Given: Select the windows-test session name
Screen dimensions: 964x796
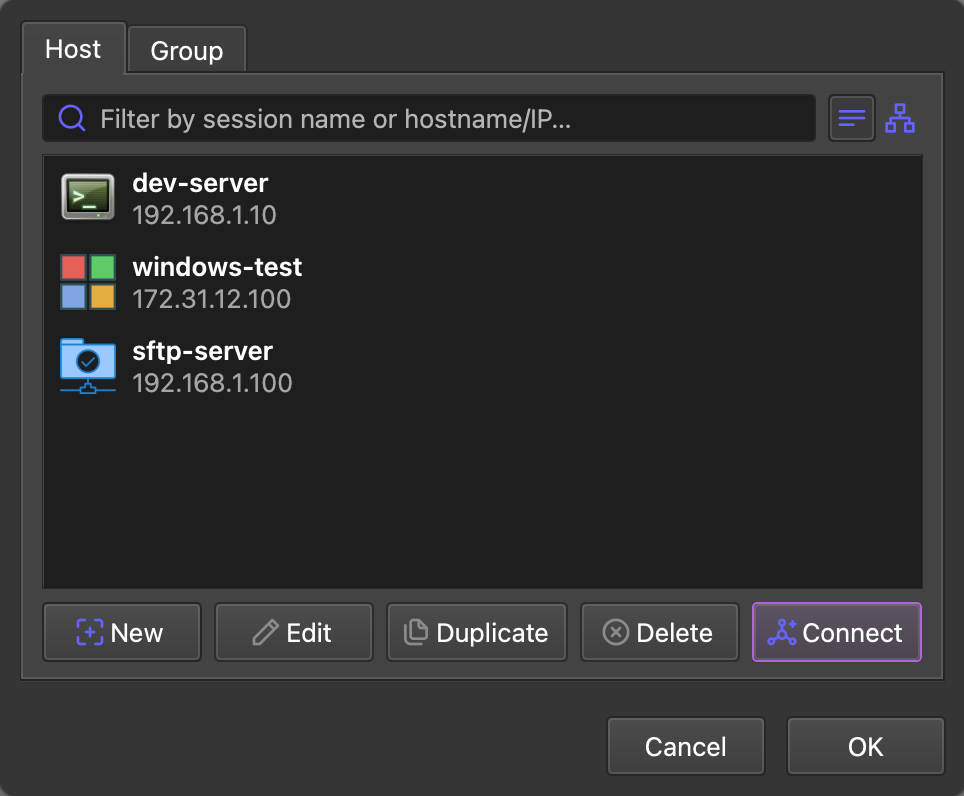Looking at the screenshot, I should point(217,267).
